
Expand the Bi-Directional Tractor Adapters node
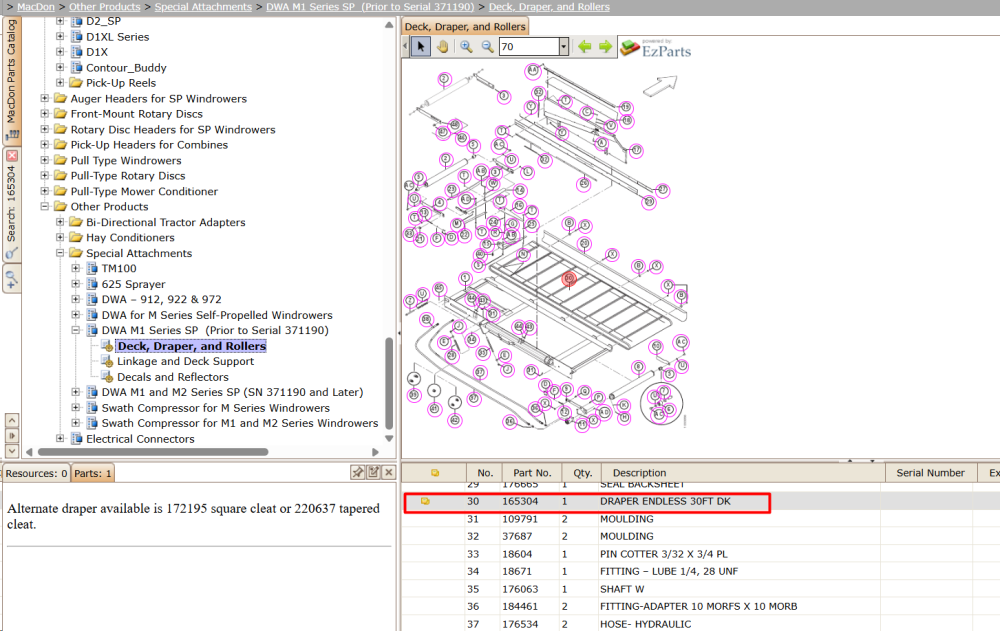(60, 222)
